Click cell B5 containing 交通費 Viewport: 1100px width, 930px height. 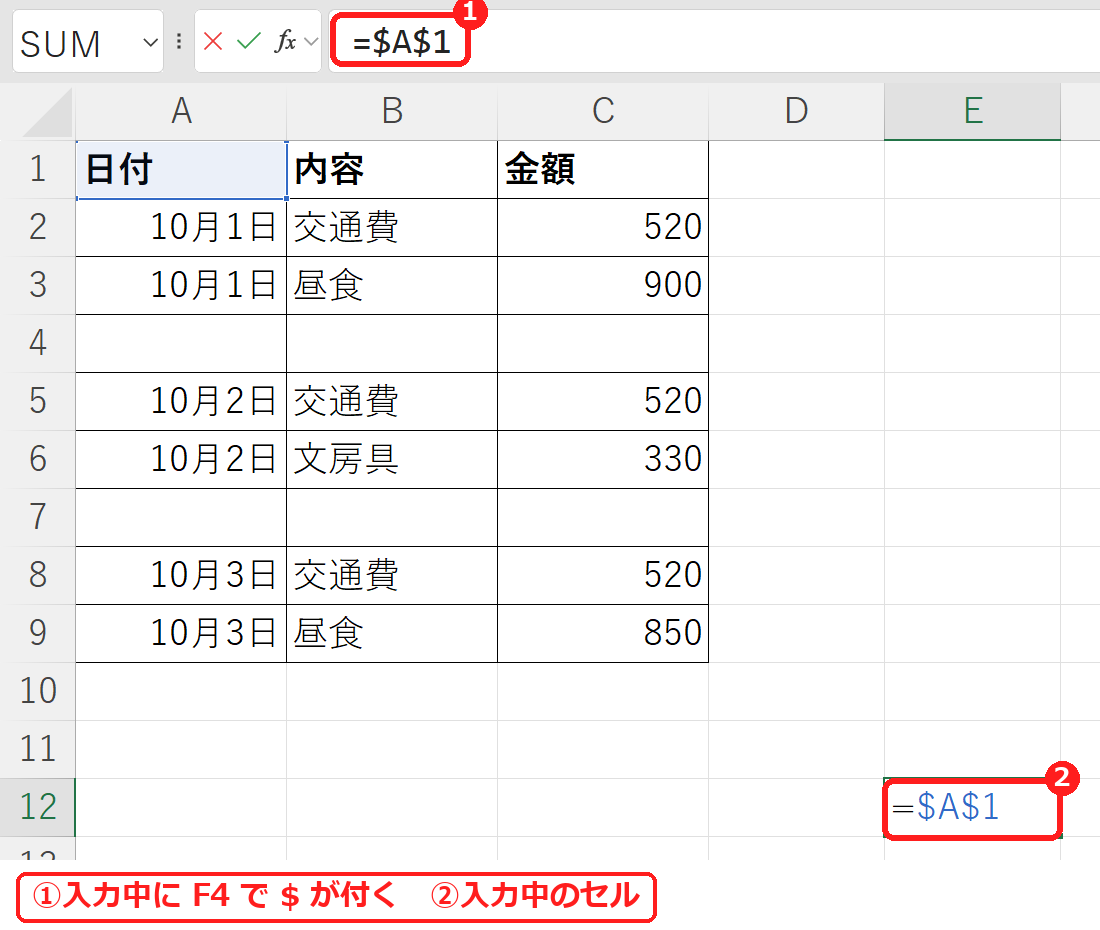[392, 401]
